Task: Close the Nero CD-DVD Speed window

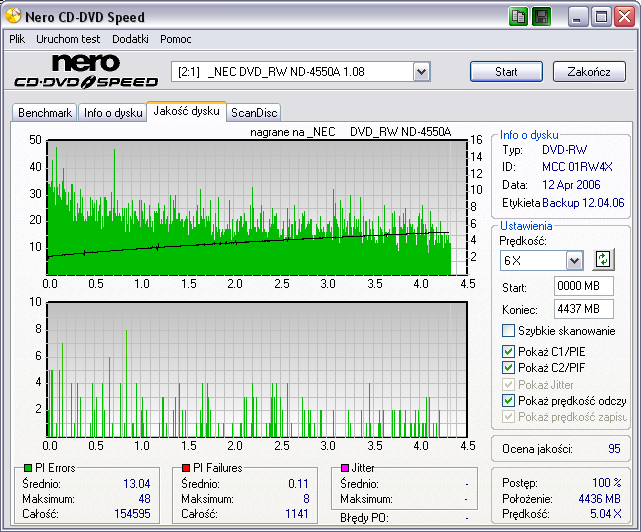Action: (624, 17)
